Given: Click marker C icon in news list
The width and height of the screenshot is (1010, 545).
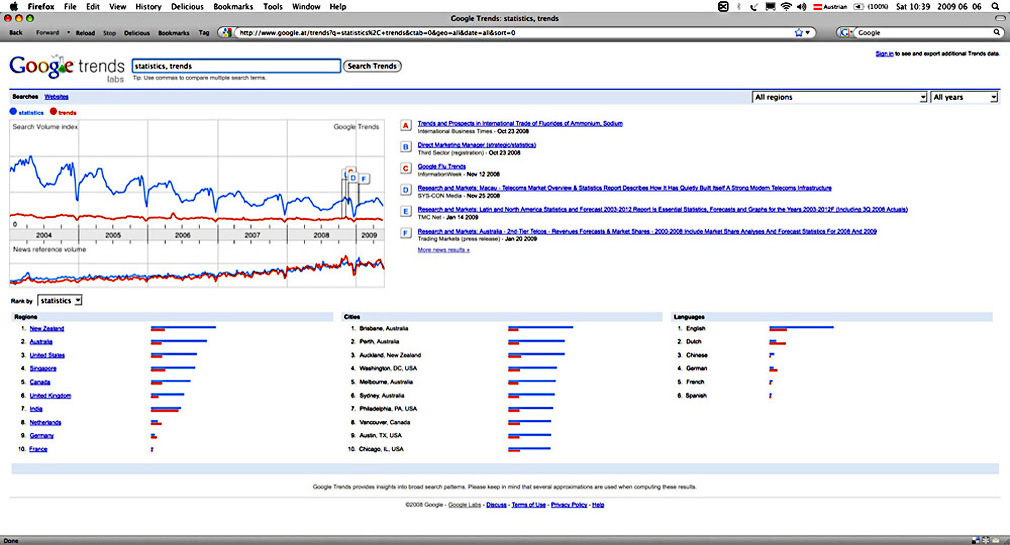Looking at the screenshot, I should coord(406,168).
